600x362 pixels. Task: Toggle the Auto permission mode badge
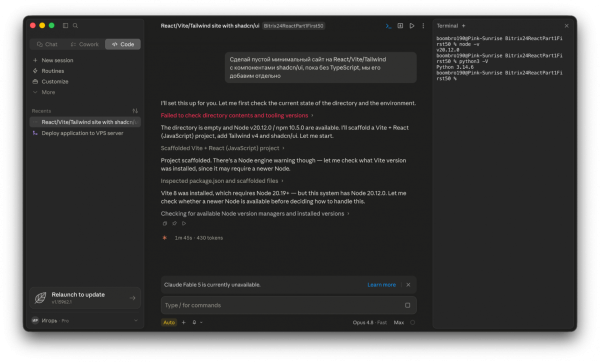[x=169, y=323]
